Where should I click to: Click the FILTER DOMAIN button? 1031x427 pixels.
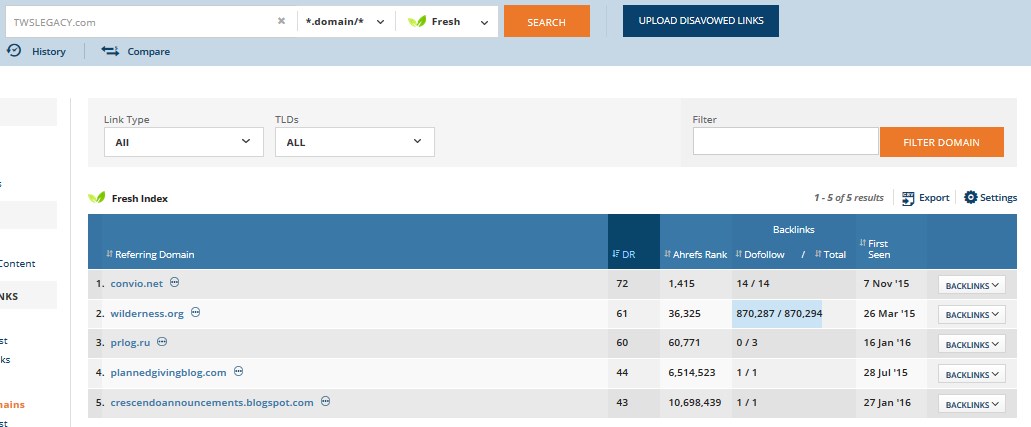[x=942, y=142]
